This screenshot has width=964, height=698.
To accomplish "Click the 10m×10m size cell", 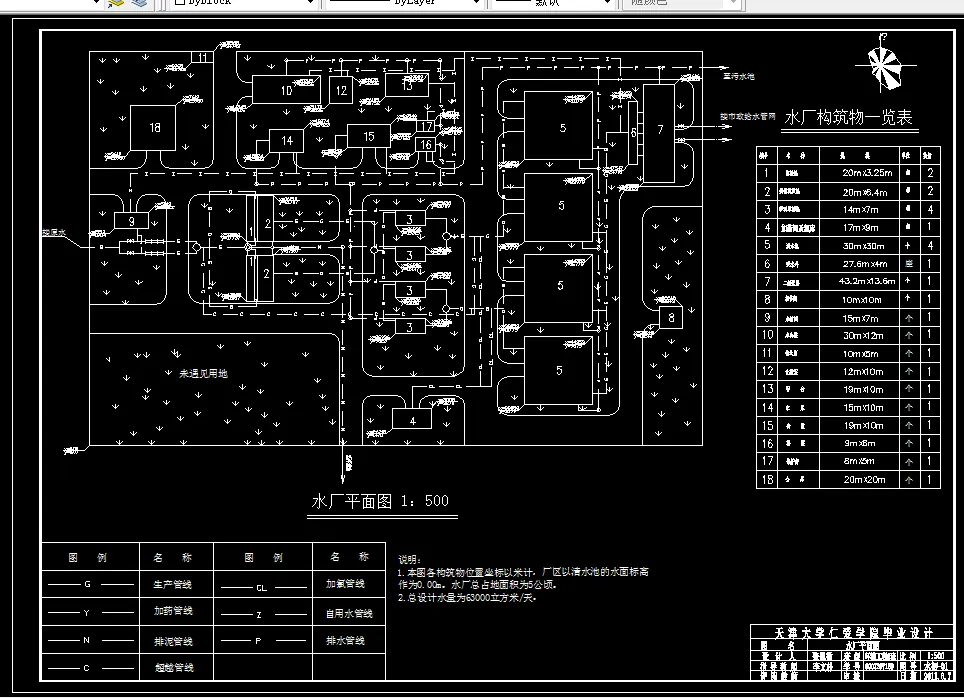I will tap(859, 299).
